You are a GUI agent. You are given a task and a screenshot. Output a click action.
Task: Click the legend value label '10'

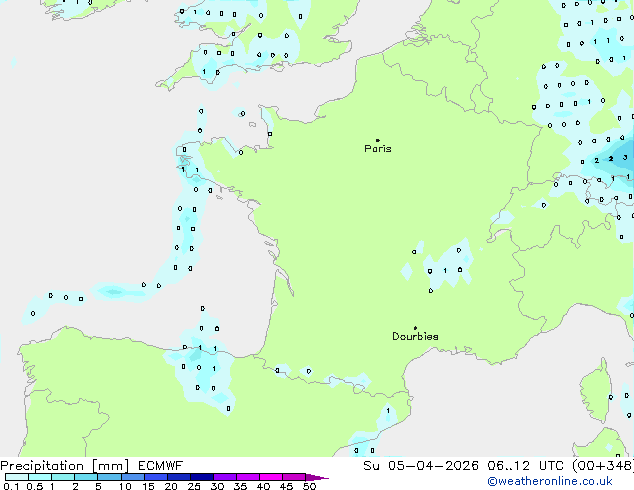point(125,486)
